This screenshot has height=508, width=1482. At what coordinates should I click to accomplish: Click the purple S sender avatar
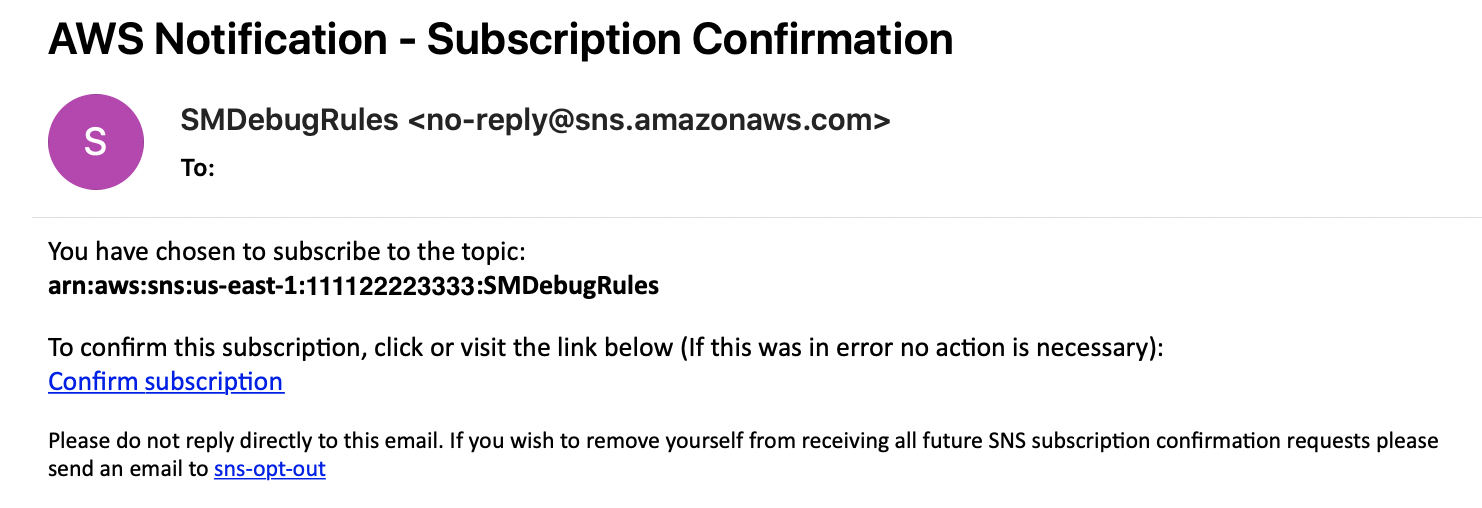tap(95, 143)
